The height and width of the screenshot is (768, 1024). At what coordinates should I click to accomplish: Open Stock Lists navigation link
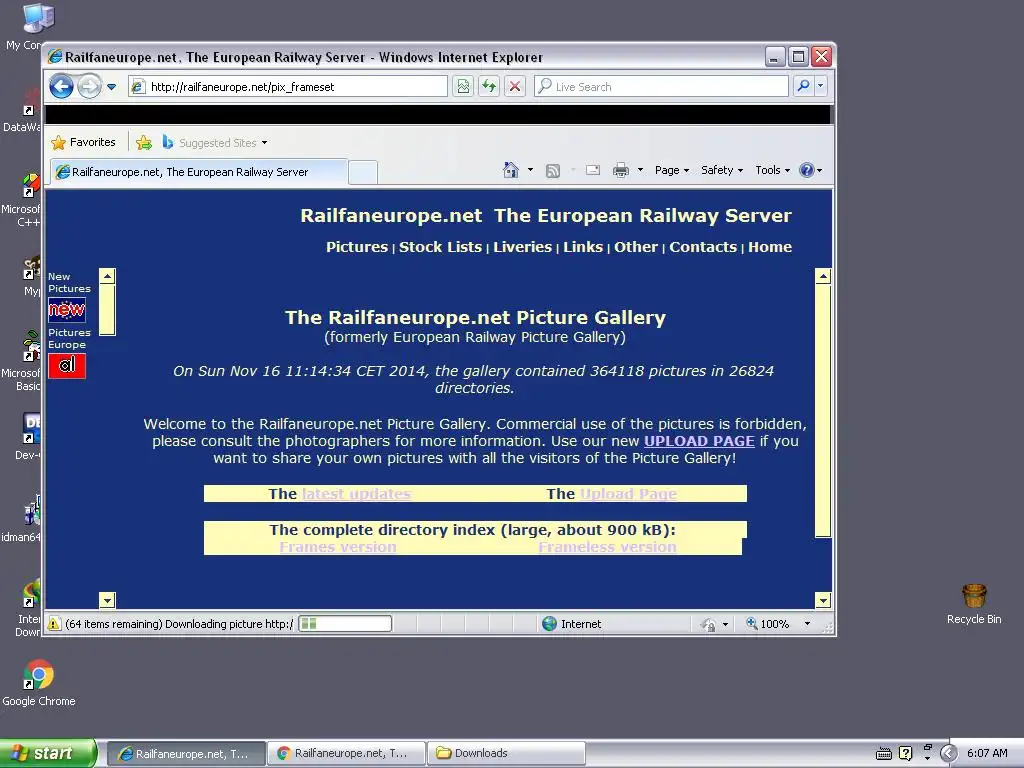440,247
